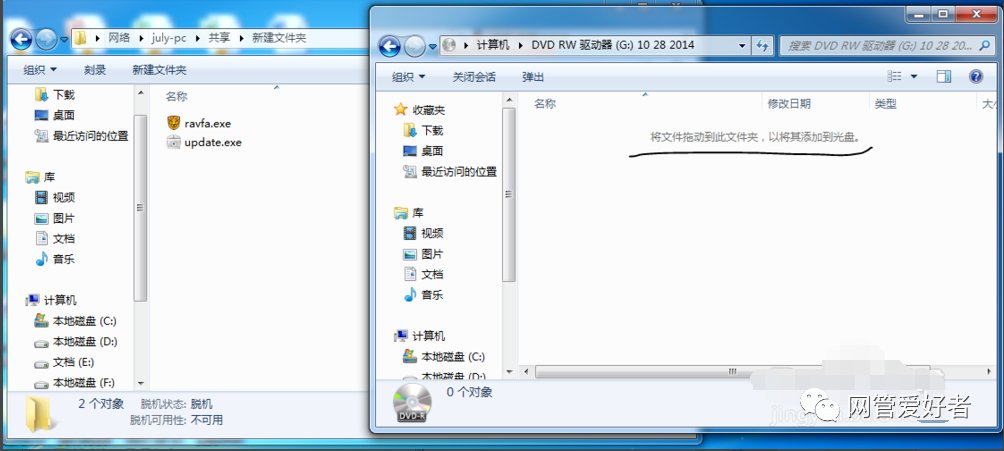Refresh the DVD RW drive folder view

click(762, 45)
